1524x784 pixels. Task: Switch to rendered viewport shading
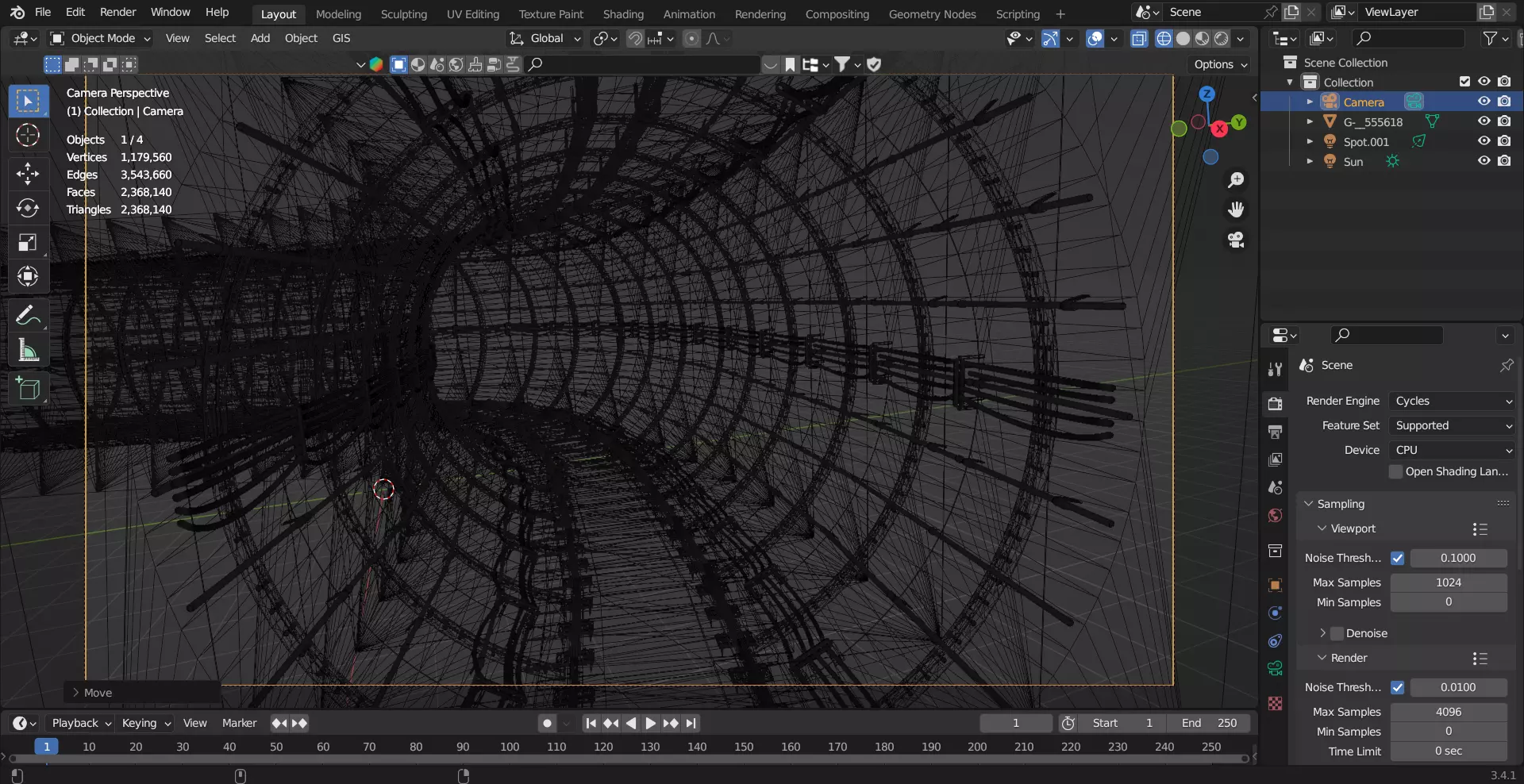point(1222,38)
